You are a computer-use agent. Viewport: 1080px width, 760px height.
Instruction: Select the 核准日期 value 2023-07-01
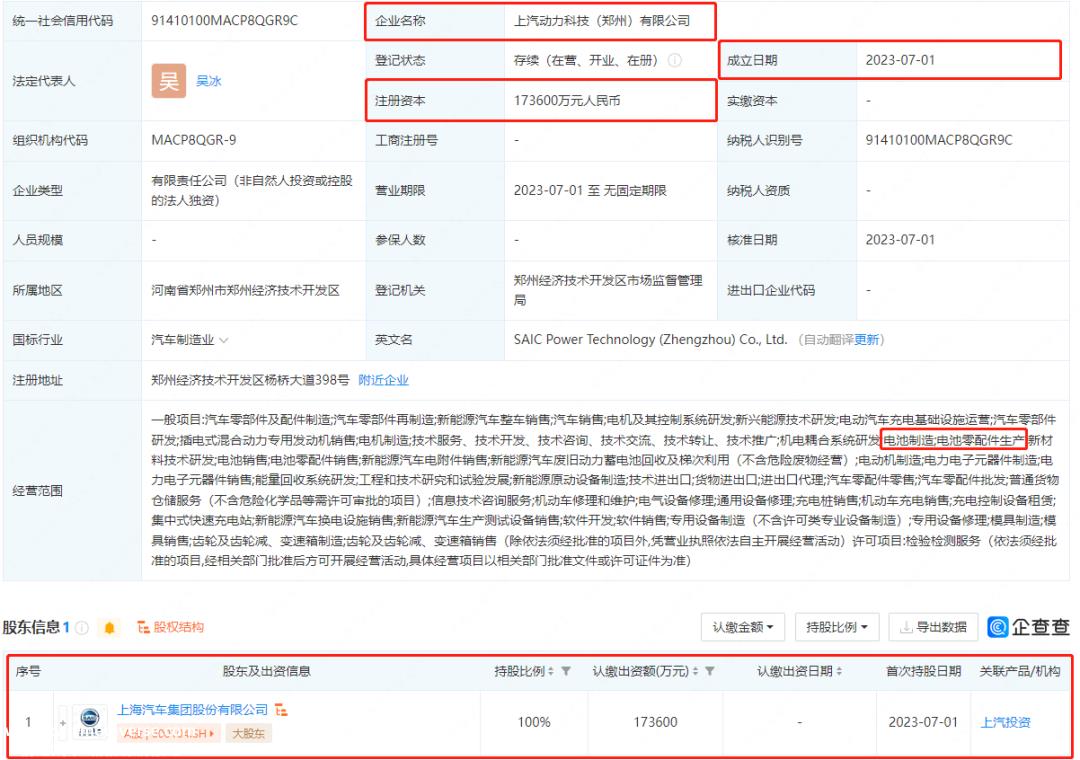[x=900, y=240]
